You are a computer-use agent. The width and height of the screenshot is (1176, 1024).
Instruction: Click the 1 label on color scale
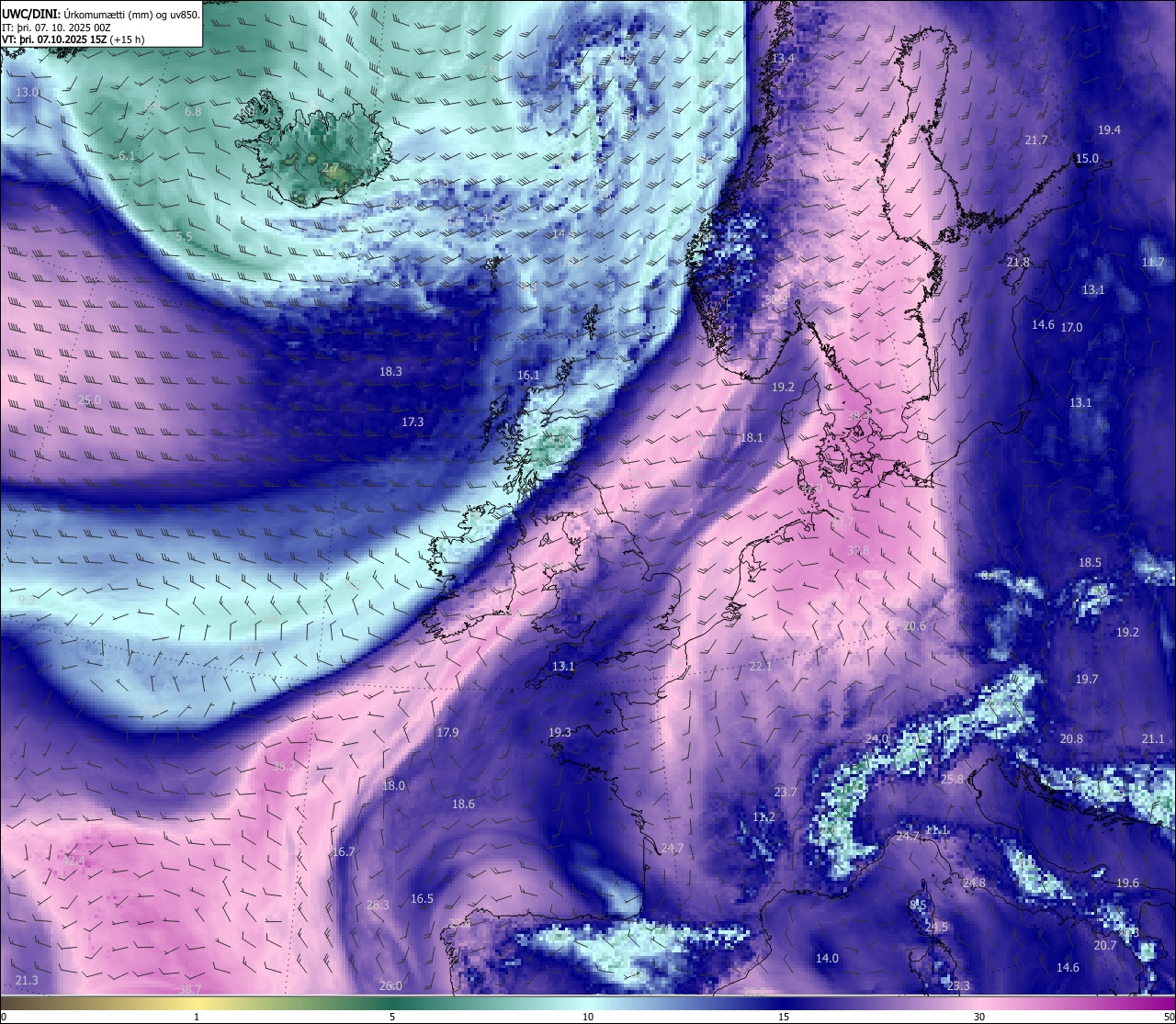[x=197, y=1017]
